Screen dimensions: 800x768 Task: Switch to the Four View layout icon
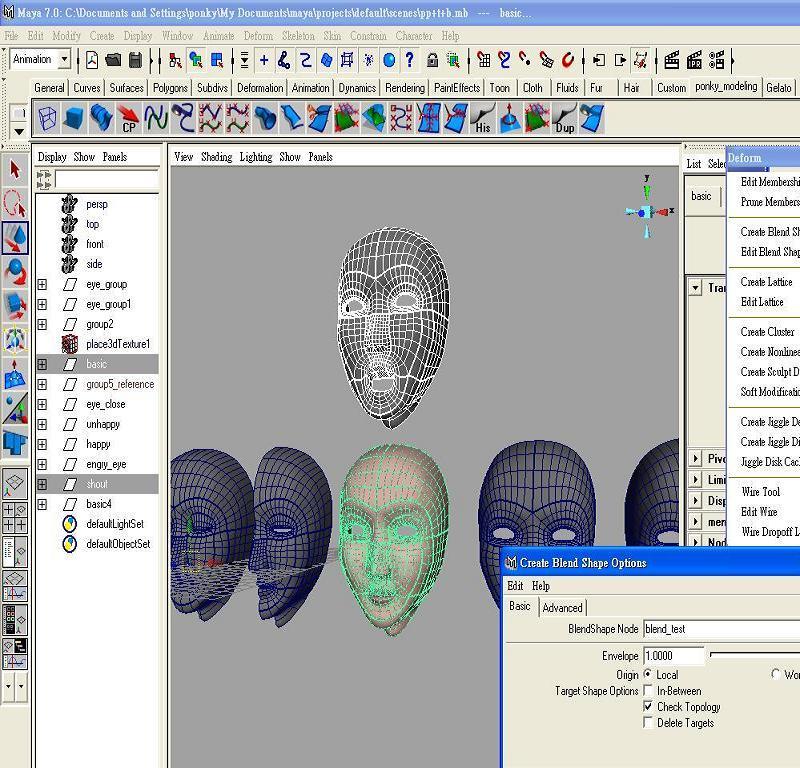click(x=15, y=517)
